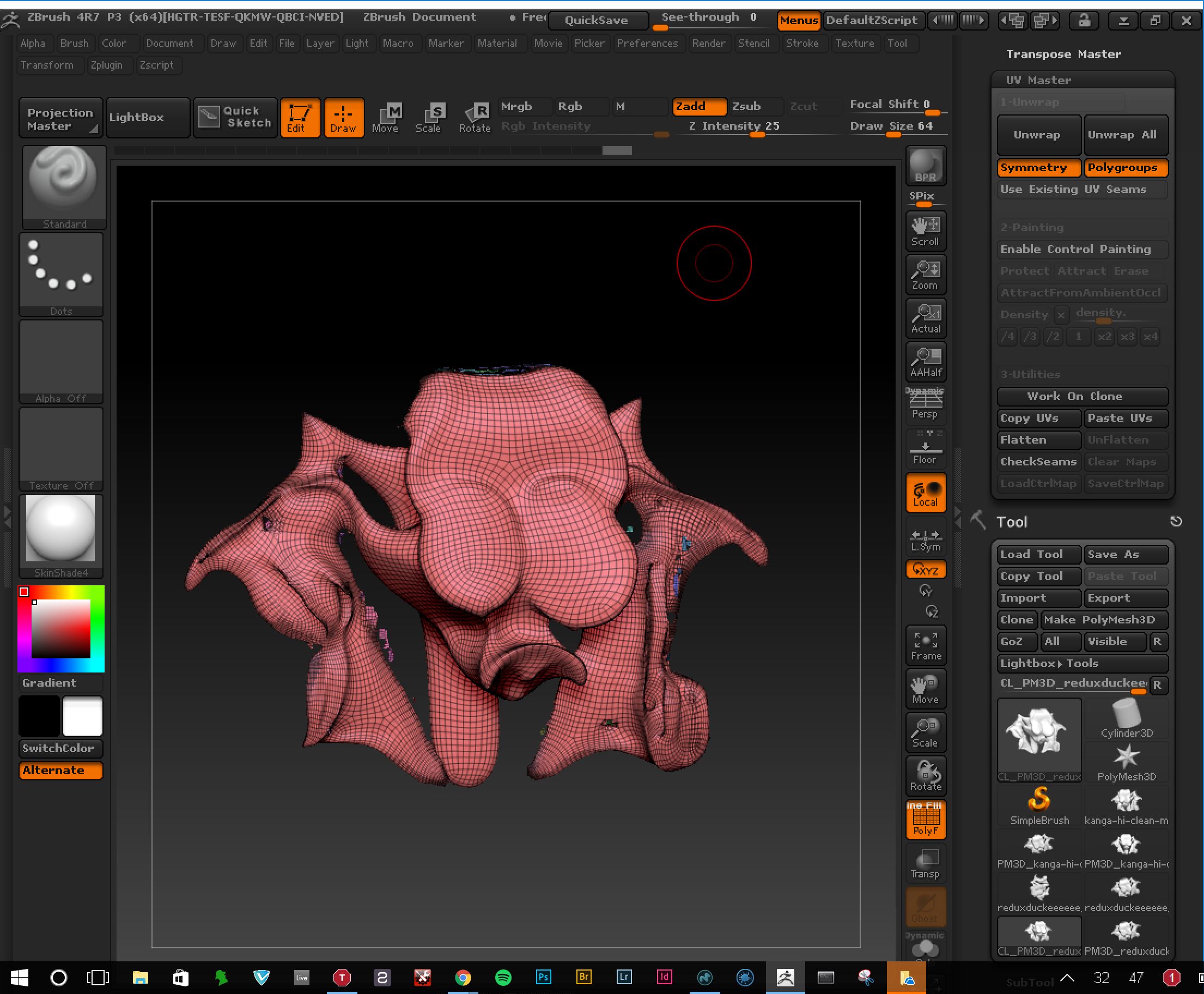Select the Cylinder3D tool
This screenshot has width=1204, height=994.
[x=1126, y=719]
